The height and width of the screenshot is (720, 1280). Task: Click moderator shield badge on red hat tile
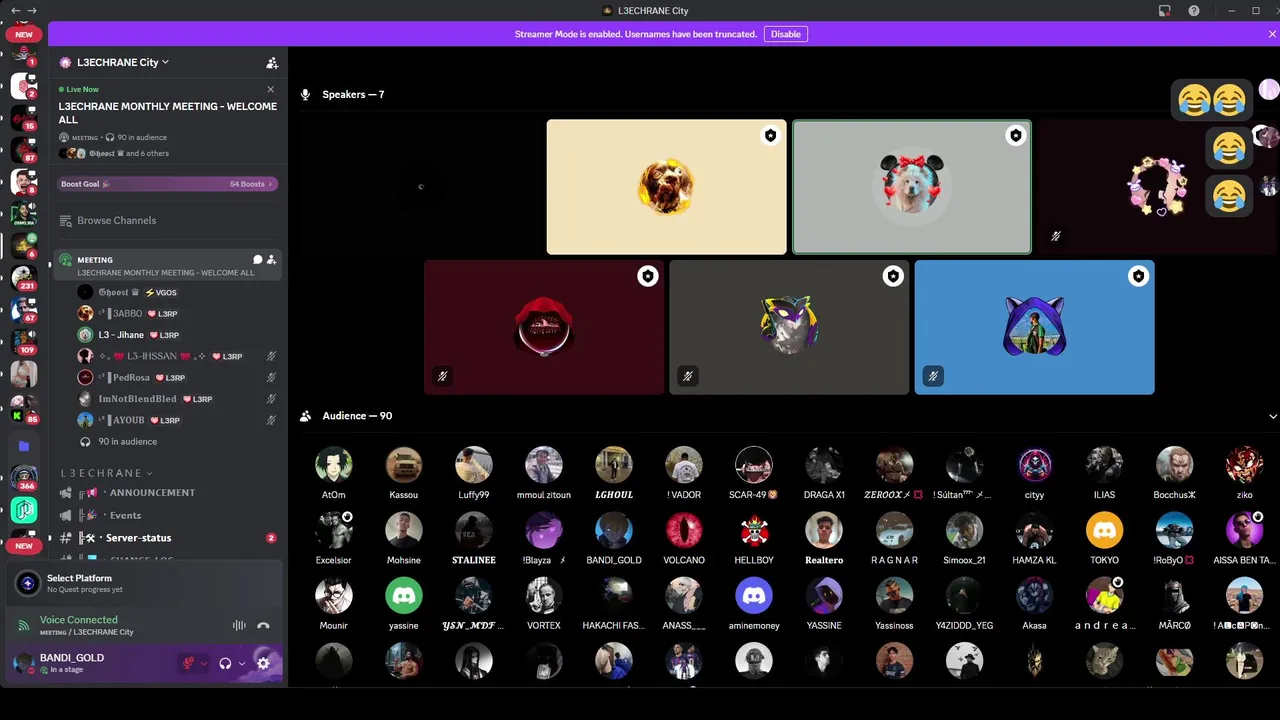tap(648, 276)
